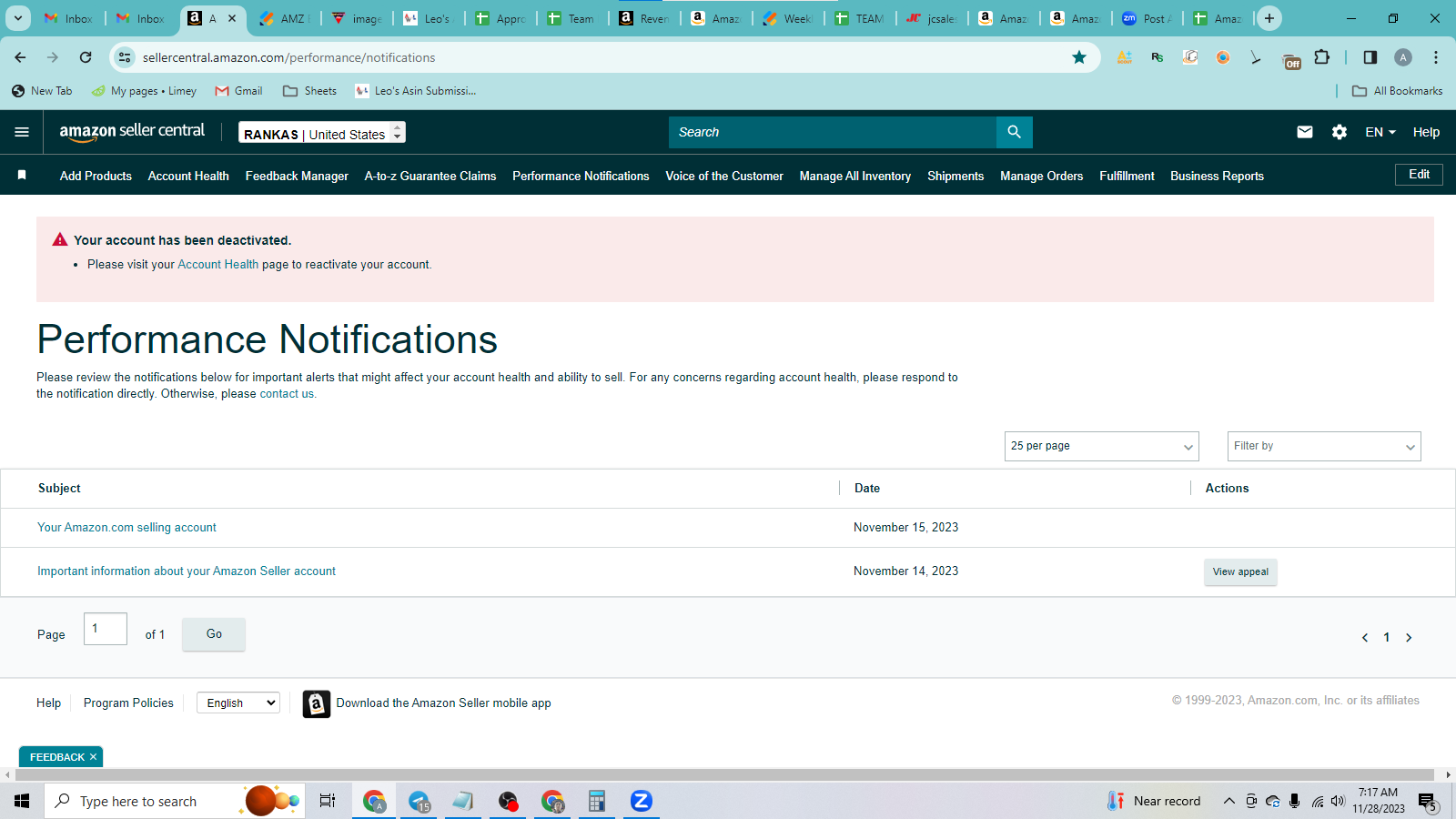Open the volume control in system tray
1456x819 pixels.
(1338, 802)
